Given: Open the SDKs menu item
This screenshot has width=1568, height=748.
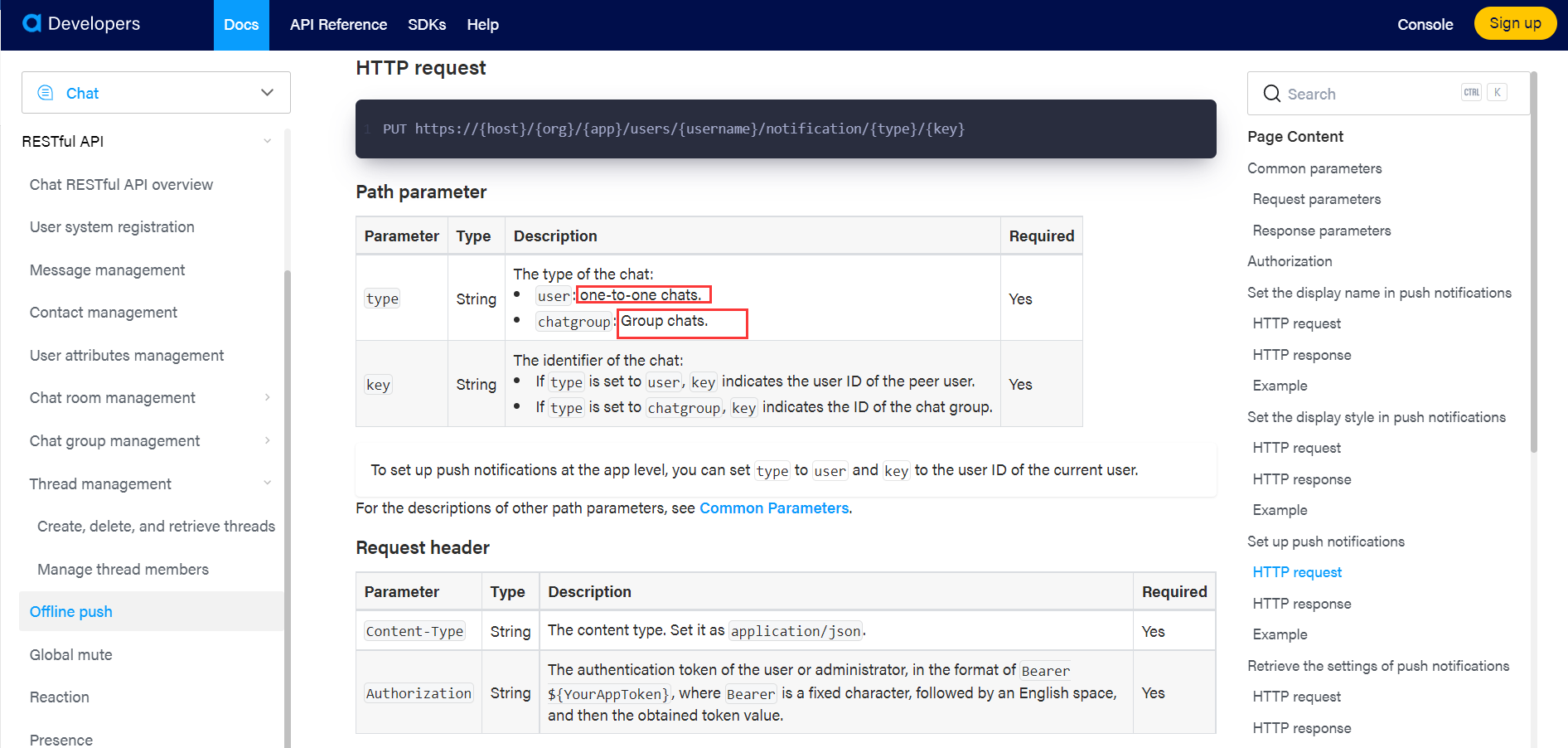Looking at the screenshot, I should 427,24.
